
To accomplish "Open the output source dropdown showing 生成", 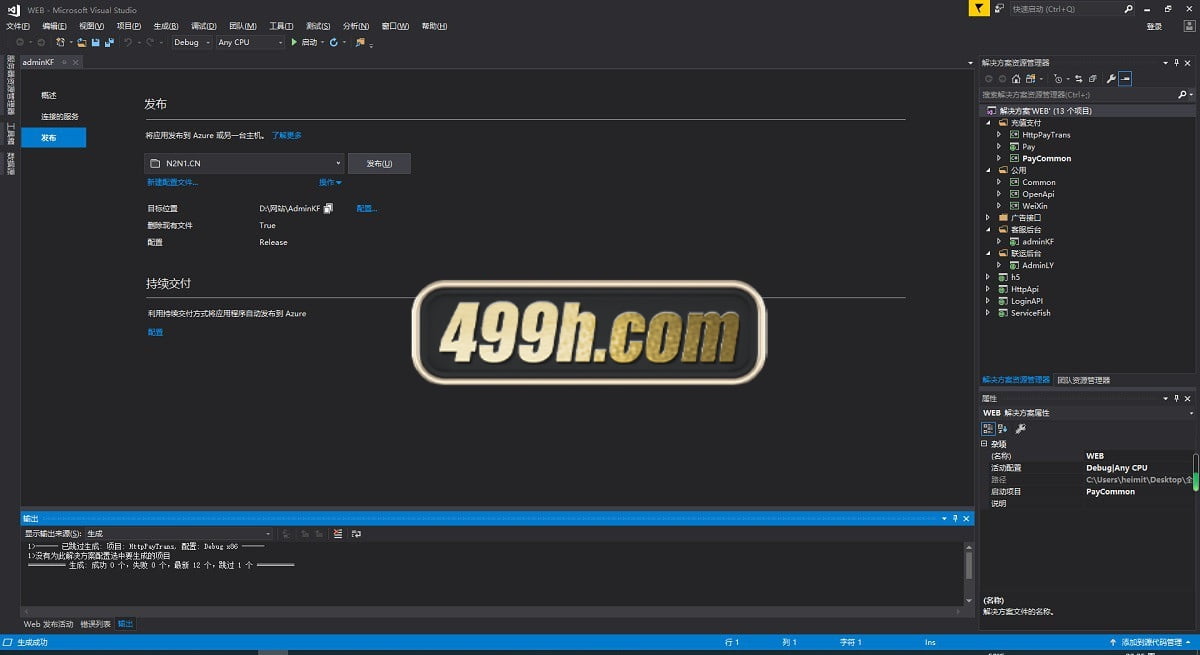I will [x=178, y=534].
